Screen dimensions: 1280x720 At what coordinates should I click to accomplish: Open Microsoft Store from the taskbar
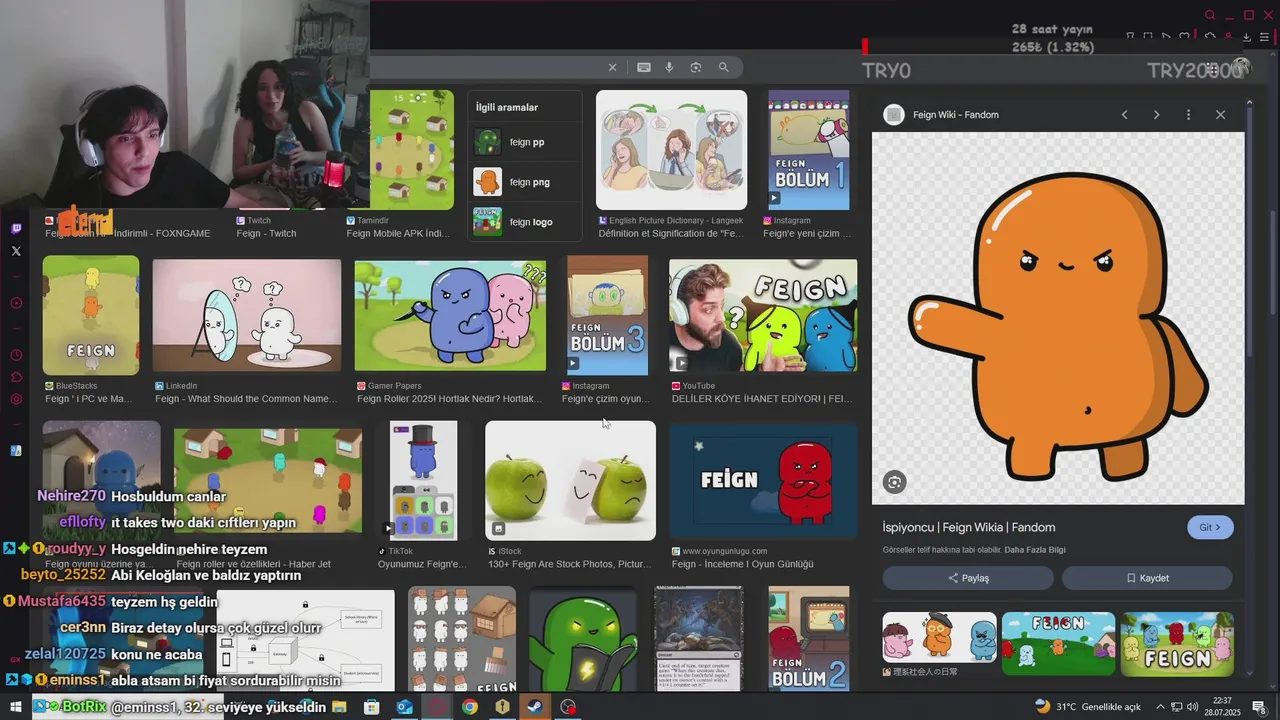tap(372, 707)
